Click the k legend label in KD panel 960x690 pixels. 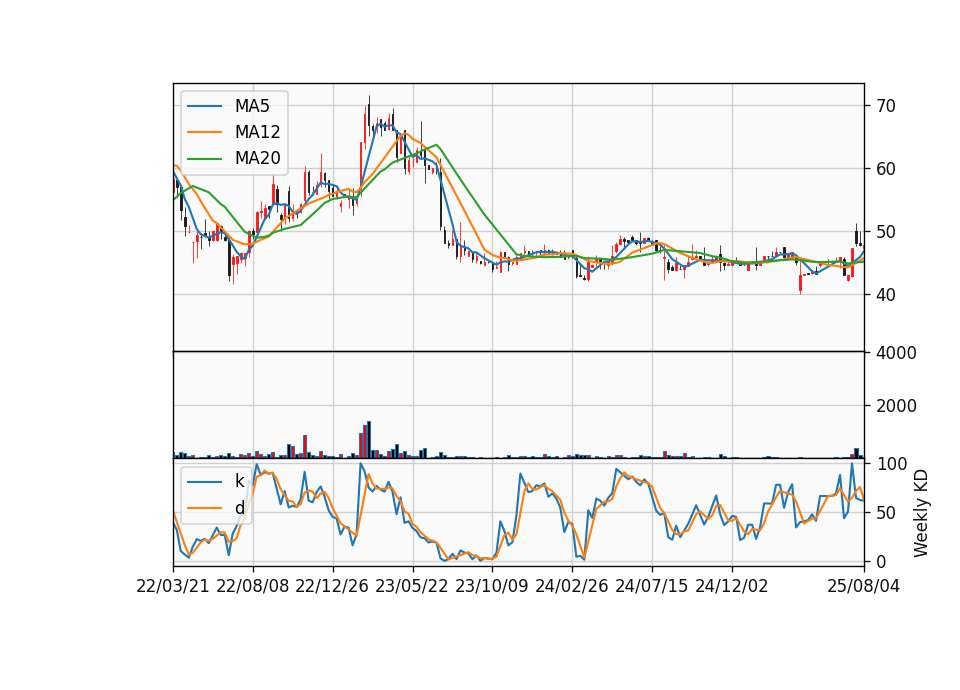click(239, 481)
